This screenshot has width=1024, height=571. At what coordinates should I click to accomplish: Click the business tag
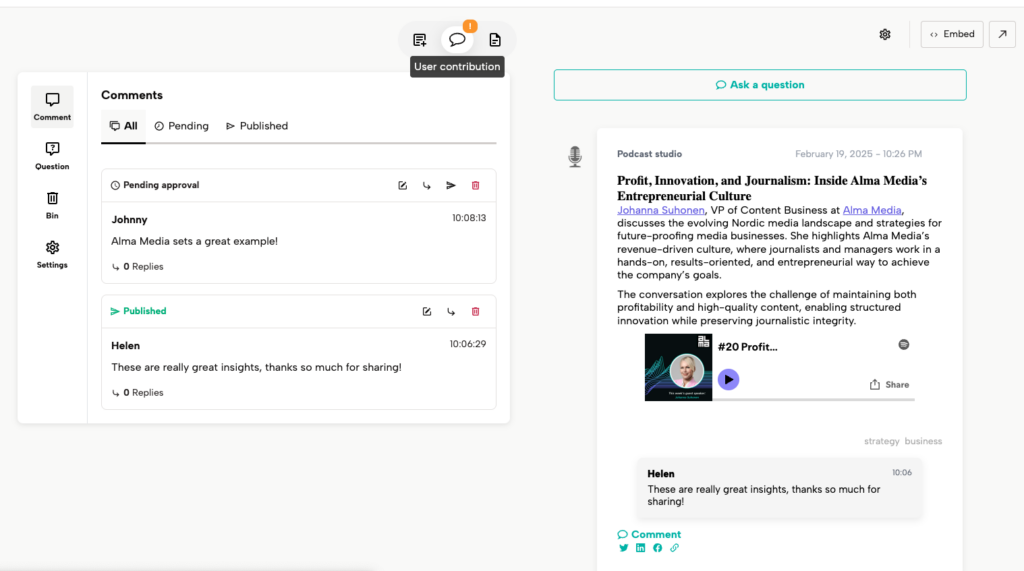[x=923, y=442]
